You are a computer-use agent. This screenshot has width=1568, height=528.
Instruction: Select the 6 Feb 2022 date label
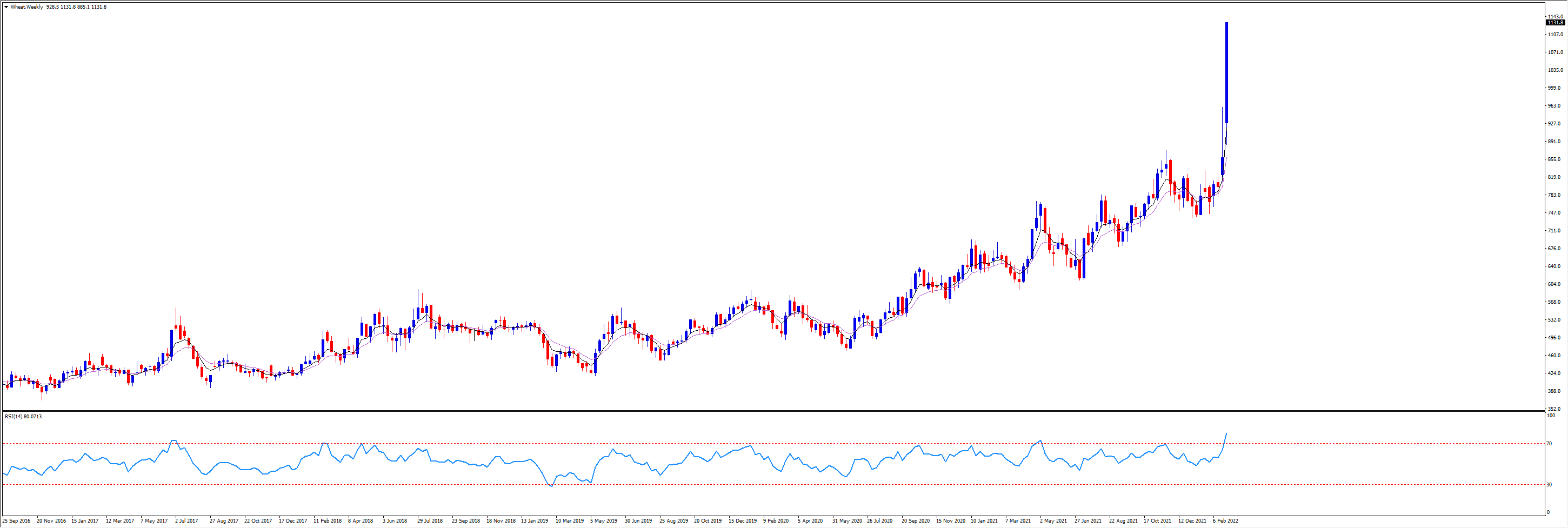point(1225,520)
